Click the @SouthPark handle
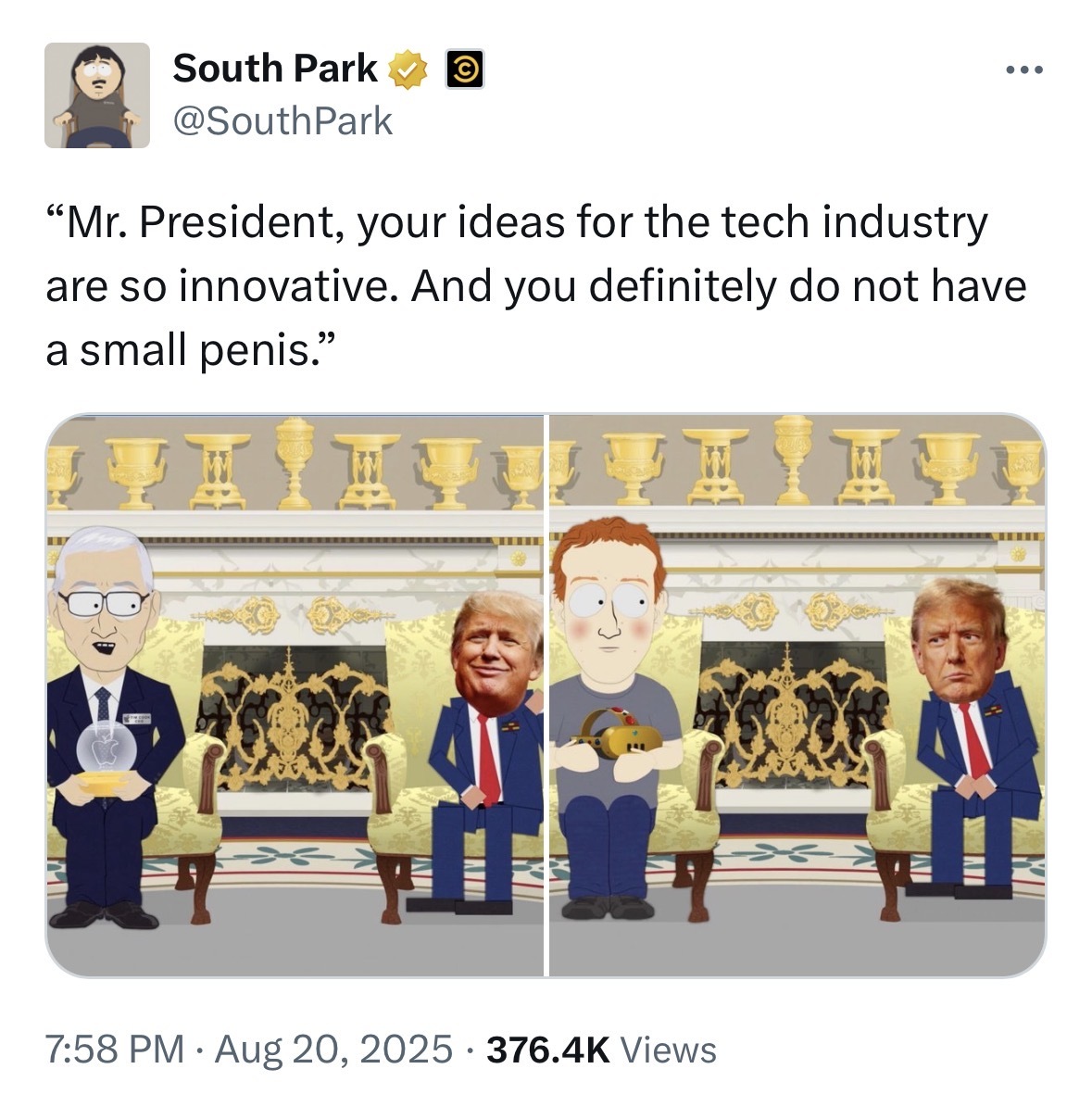1092x1094 pixels. (x=282, y=121)
